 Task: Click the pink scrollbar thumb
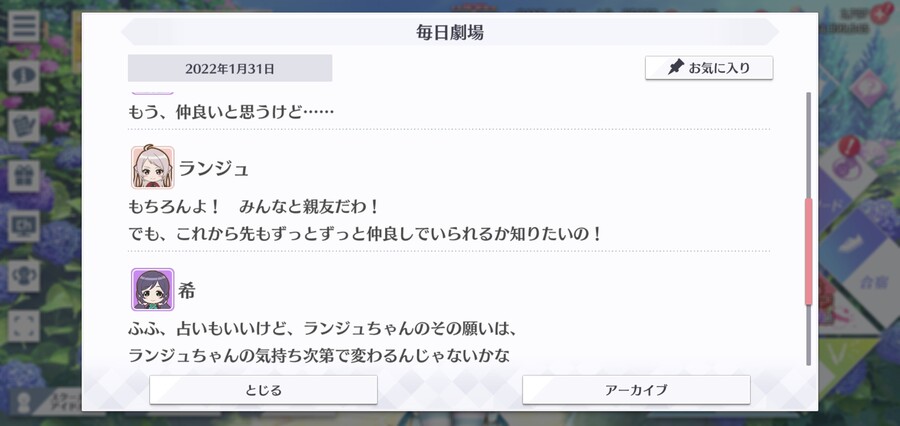(809, 252)
